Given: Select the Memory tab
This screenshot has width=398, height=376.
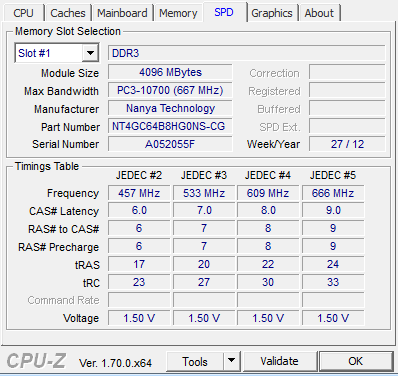Looking at the screenshot, I should pyautogui.click(x=178, y=13).
